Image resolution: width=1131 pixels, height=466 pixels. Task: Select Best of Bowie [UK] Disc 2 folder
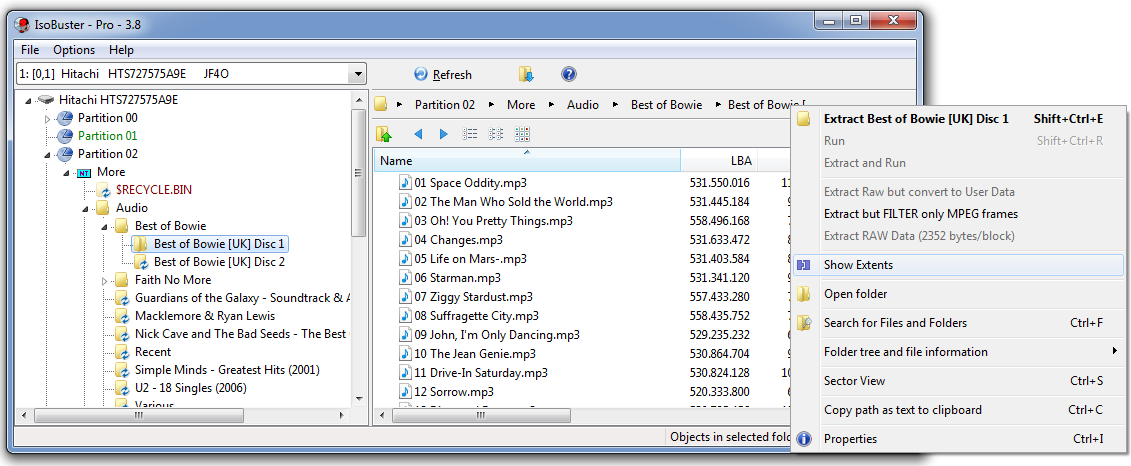(219, 262)
